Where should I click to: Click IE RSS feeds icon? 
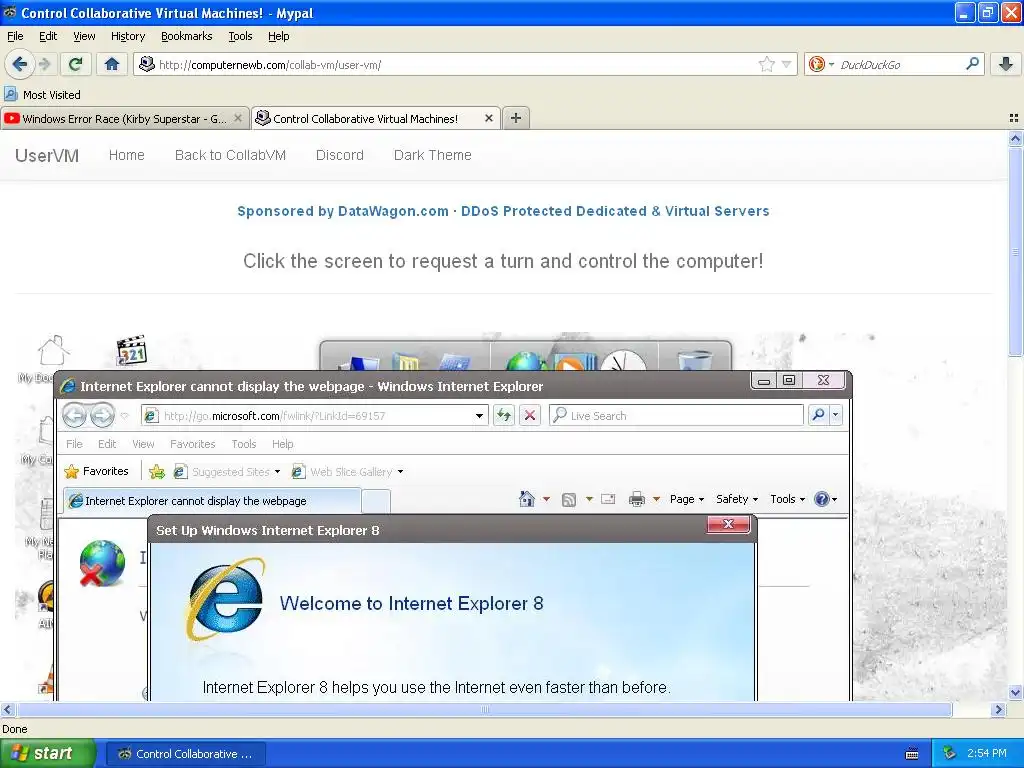tap(569, 500)
